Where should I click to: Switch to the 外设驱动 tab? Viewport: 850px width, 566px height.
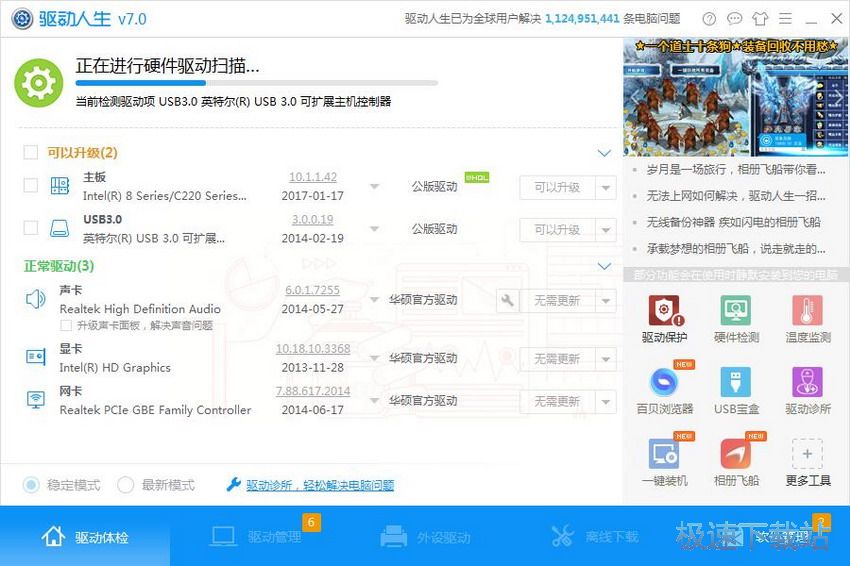pyautogui.click(x=425, y=537)
